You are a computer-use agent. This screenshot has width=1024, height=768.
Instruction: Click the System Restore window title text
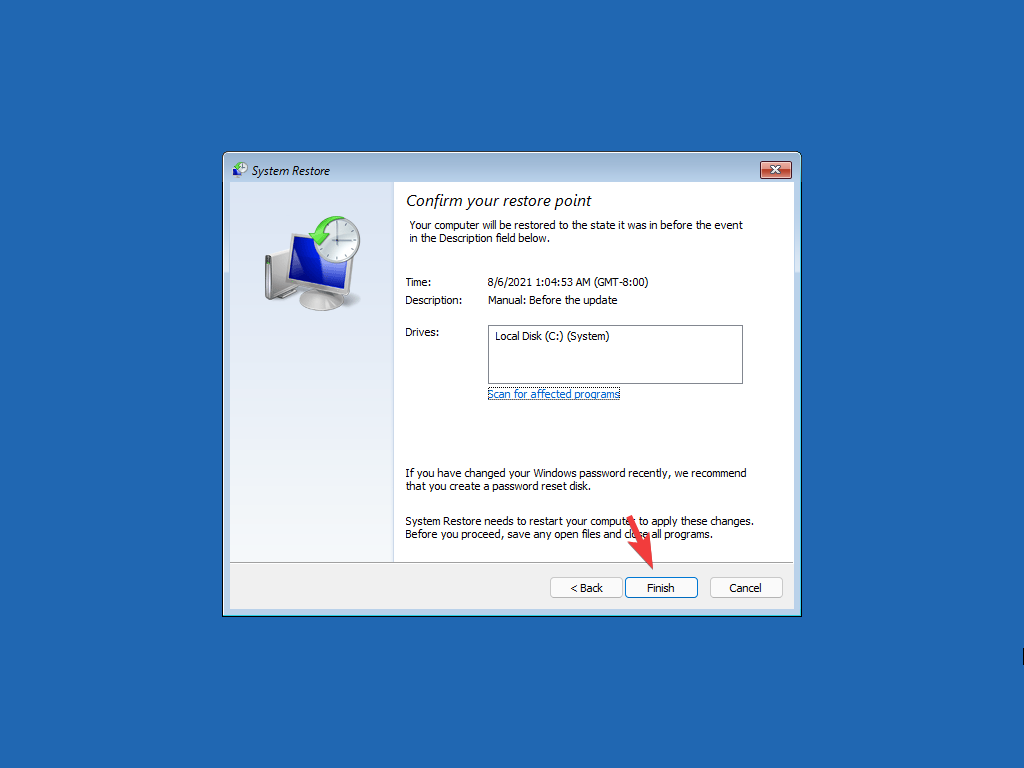click(291, 170)
